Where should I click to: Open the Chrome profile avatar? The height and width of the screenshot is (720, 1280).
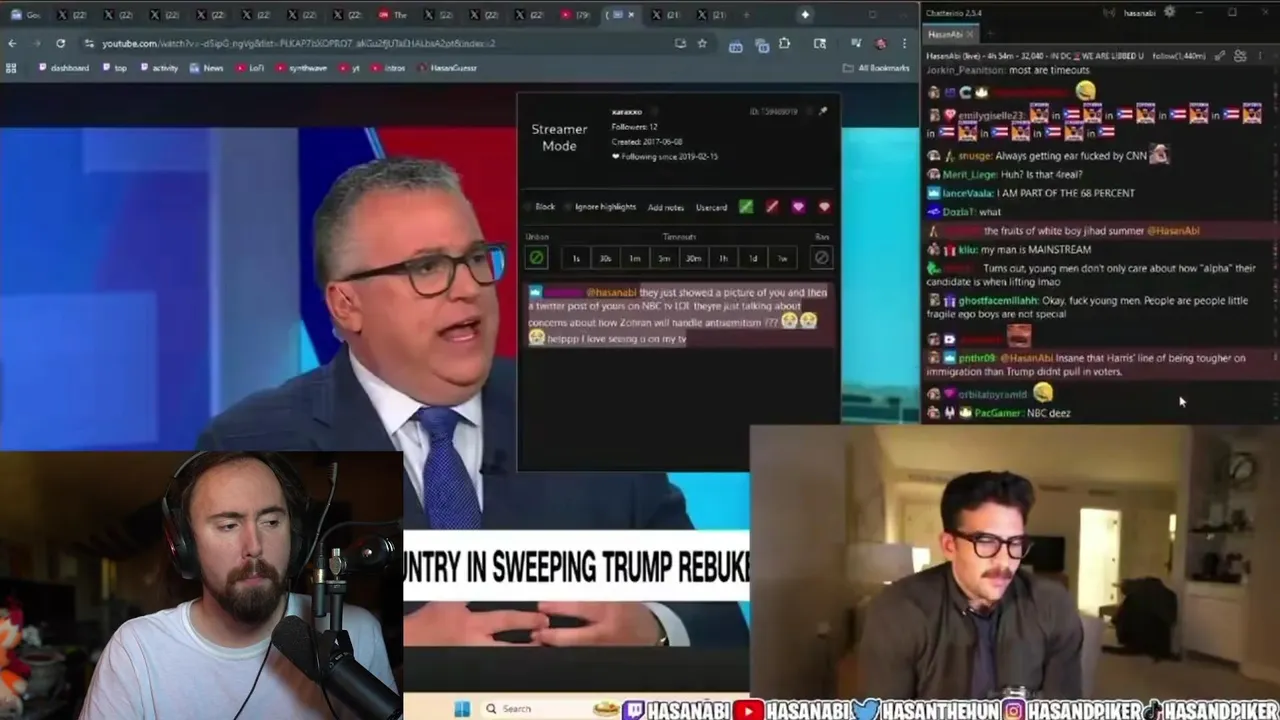tap(880, 43)
